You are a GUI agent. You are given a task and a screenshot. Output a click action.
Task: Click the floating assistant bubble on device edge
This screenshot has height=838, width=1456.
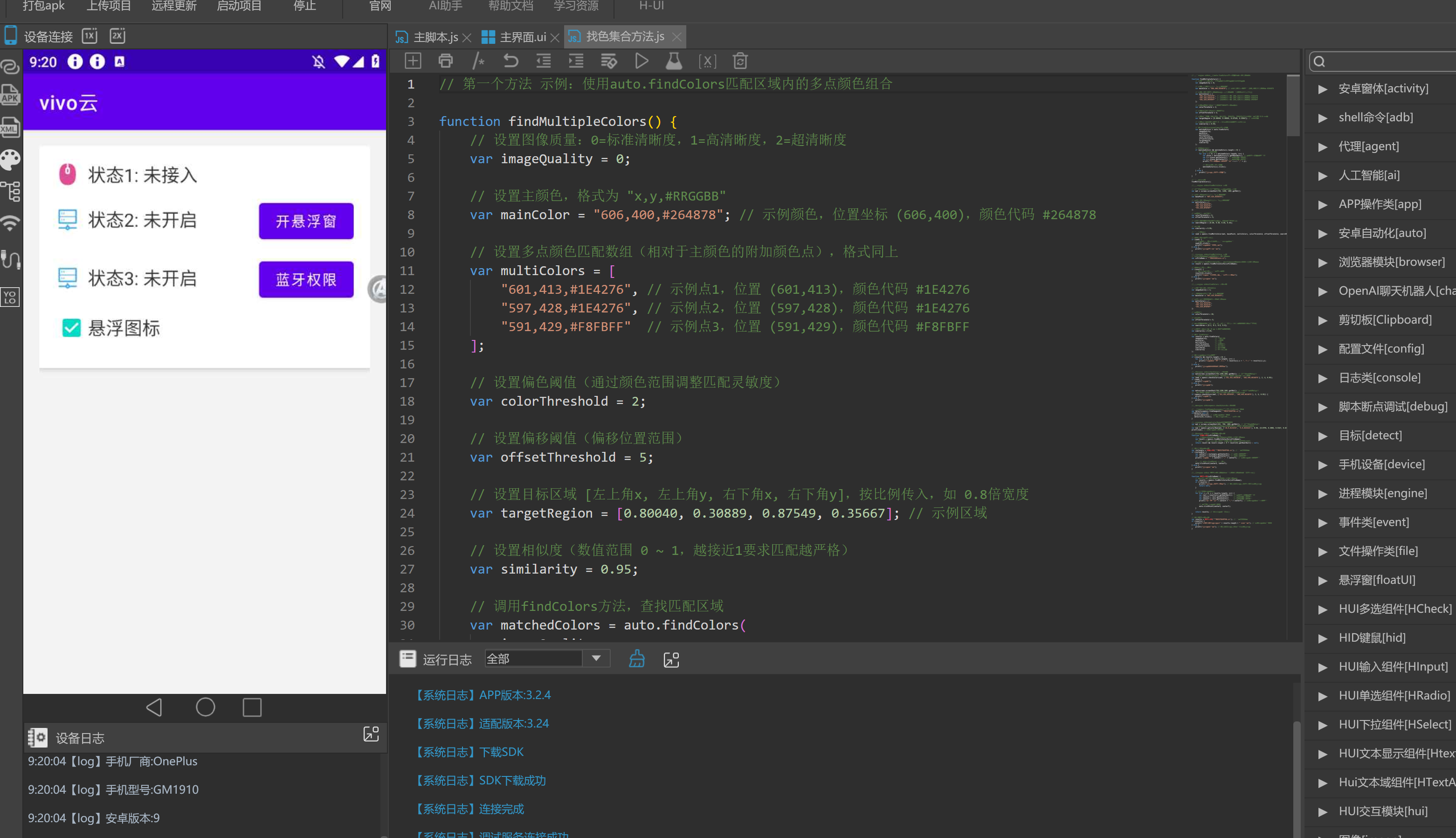point(377,289)
